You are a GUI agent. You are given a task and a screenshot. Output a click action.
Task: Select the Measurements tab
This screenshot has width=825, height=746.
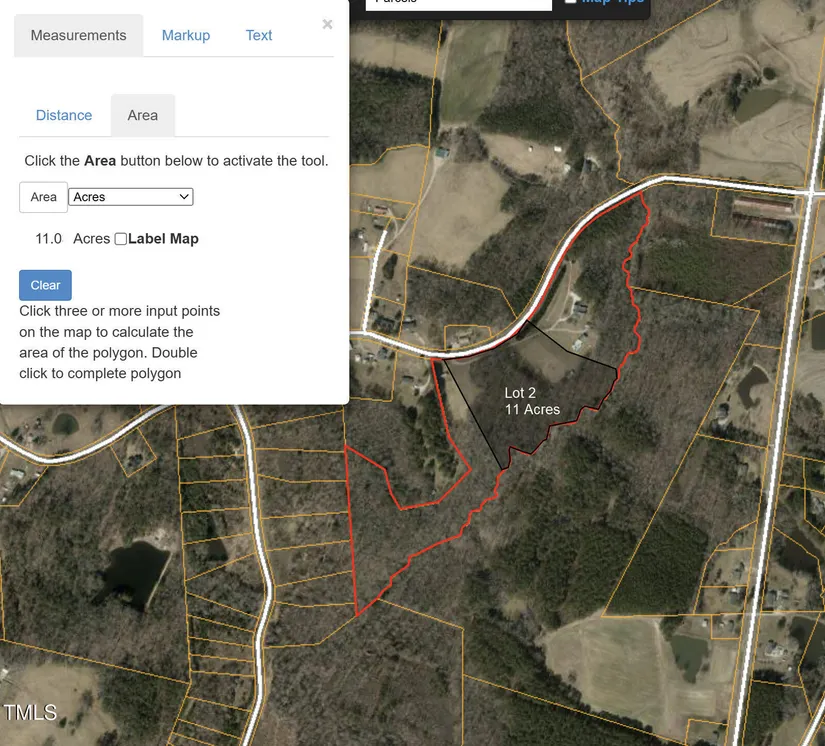pyautogui.click(x=78, y=35)
